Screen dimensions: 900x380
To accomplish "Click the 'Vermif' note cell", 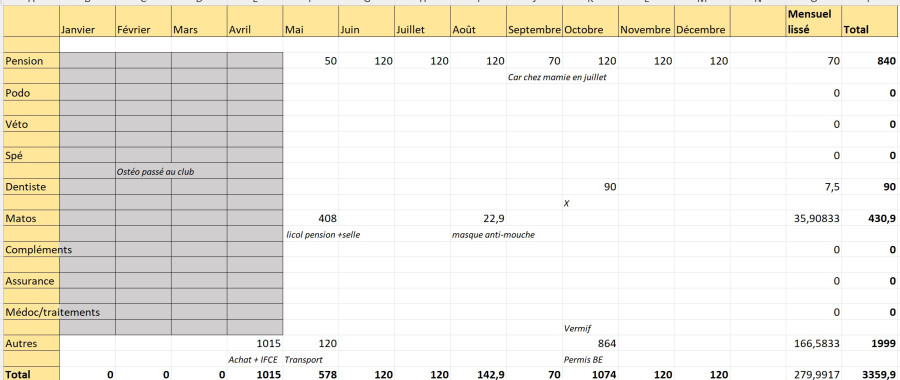I will 578,328.
